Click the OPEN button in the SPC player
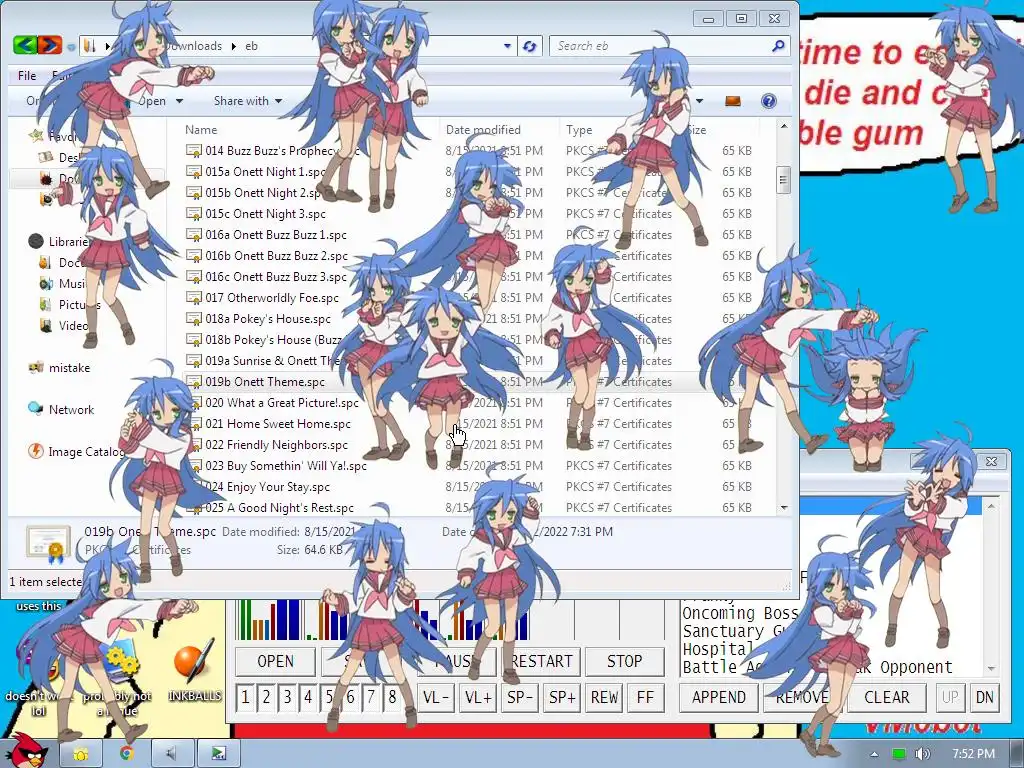The image size is (1024, 768). coord(276,662)
